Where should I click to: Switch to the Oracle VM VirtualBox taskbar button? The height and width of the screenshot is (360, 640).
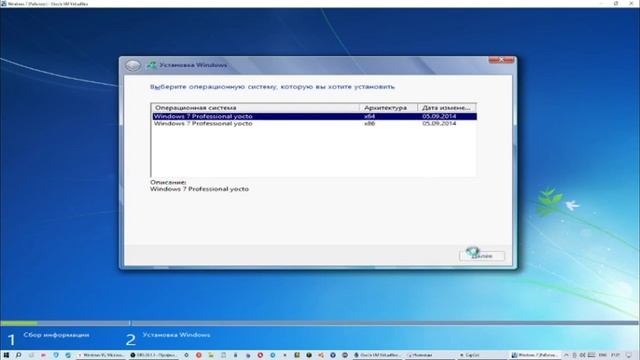coord(377,355)
